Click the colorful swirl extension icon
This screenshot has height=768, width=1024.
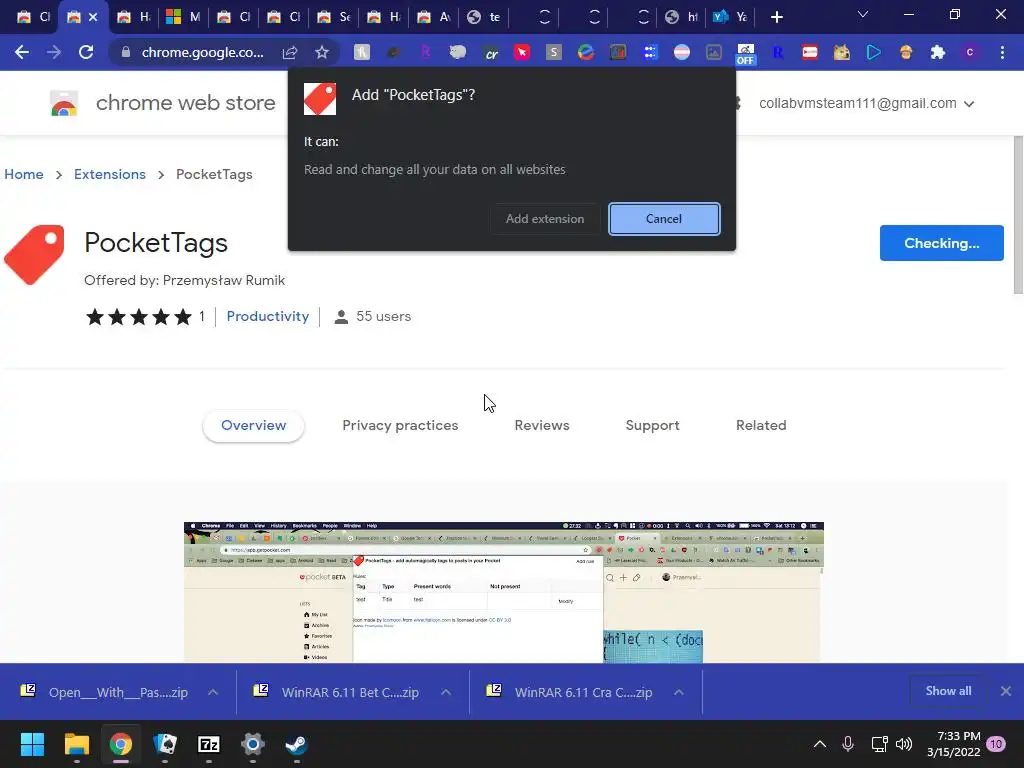pyautogui.click(x=586, y=52)
